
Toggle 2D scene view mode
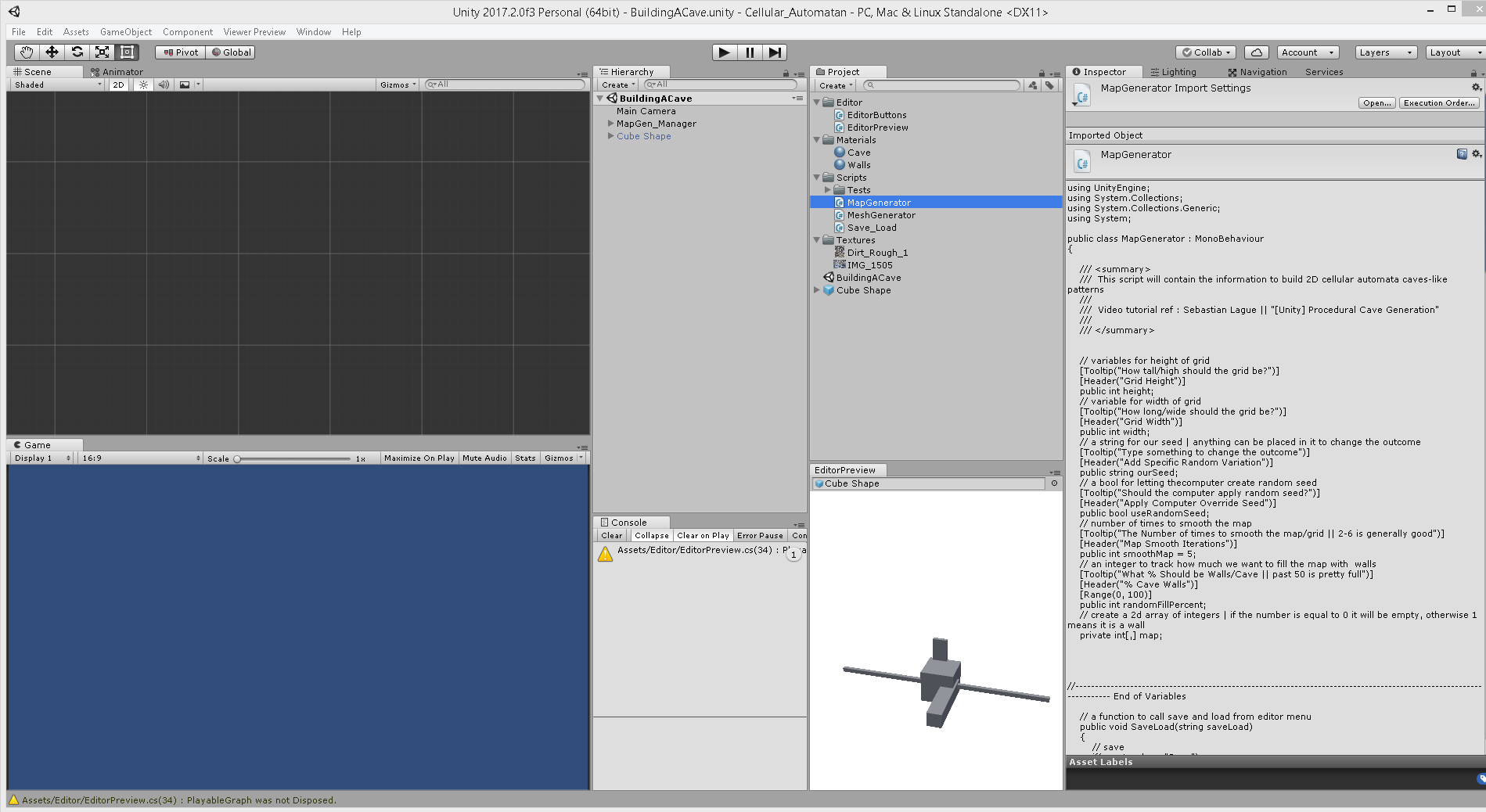point(118,84)
